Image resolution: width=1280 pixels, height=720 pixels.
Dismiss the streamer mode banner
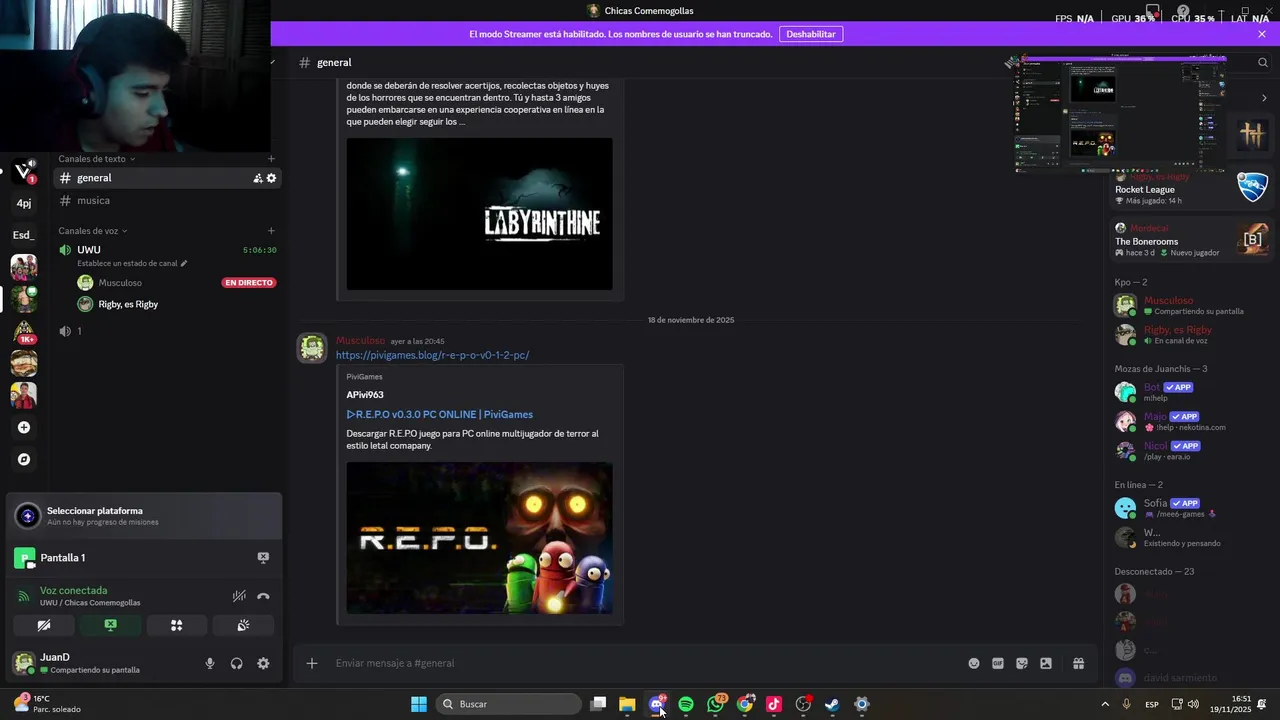coord(1262,34)
